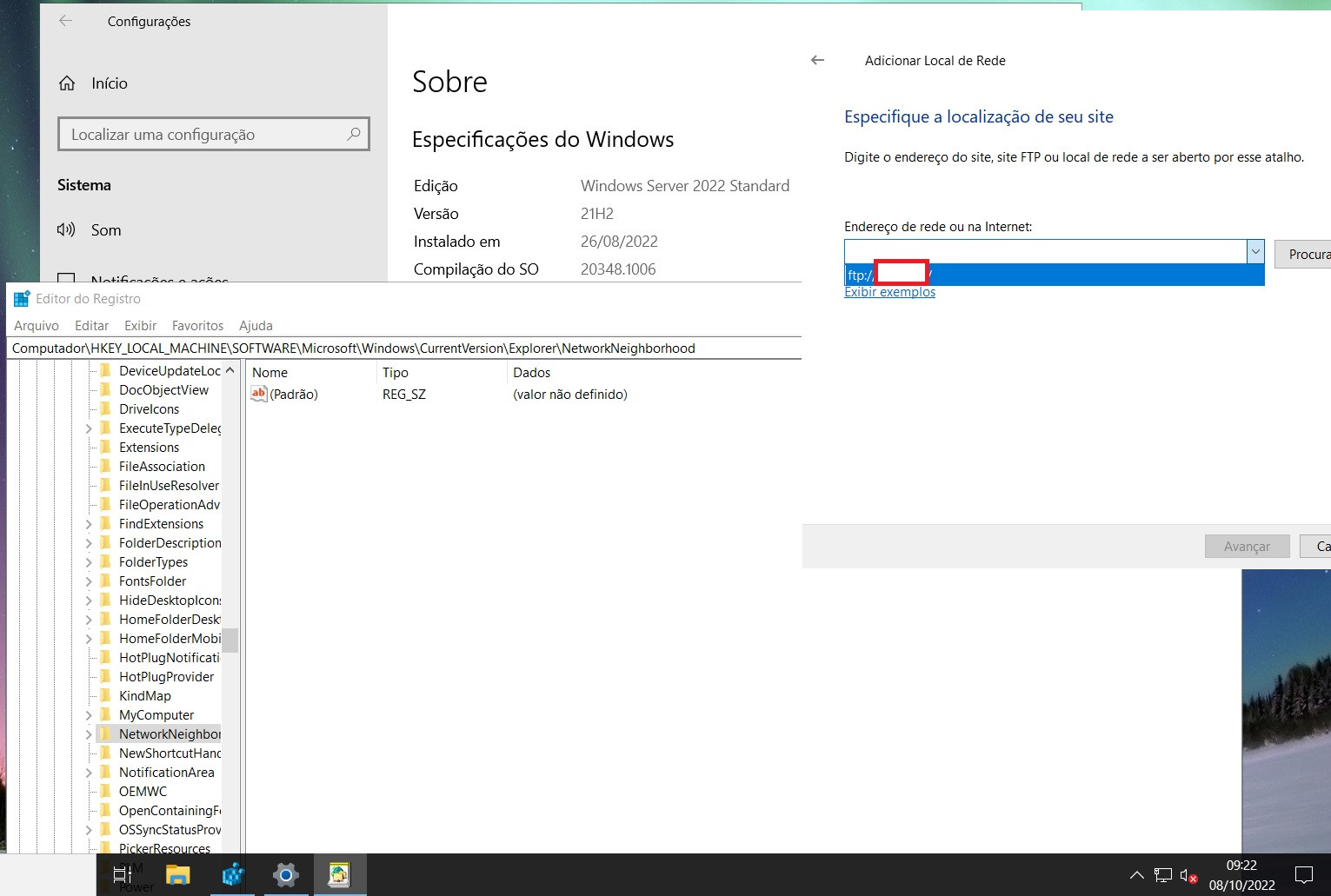Open the Ajuda menu

[x=256, y=326]
